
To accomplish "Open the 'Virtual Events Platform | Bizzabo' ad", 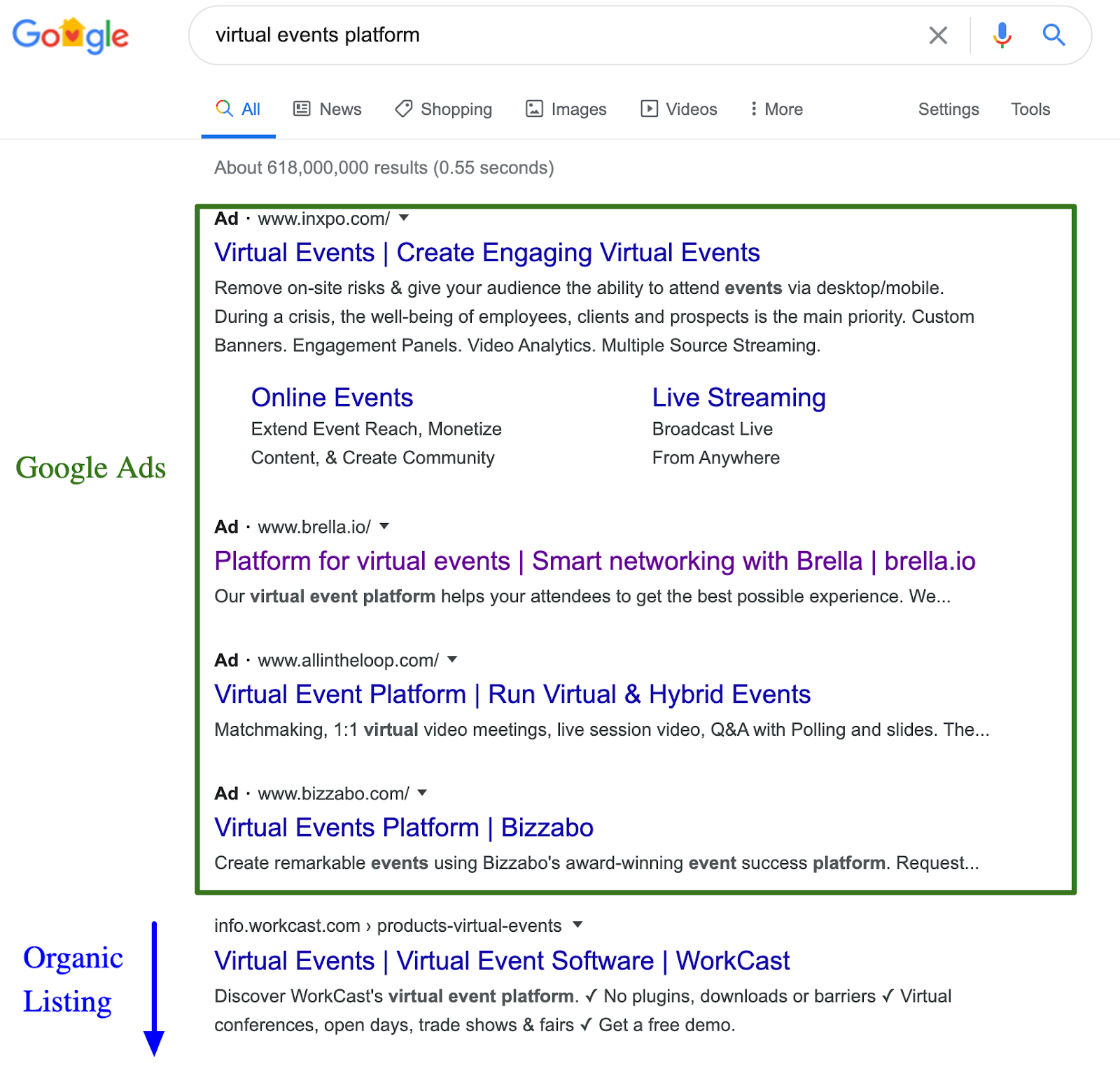I will pos(404,827).
